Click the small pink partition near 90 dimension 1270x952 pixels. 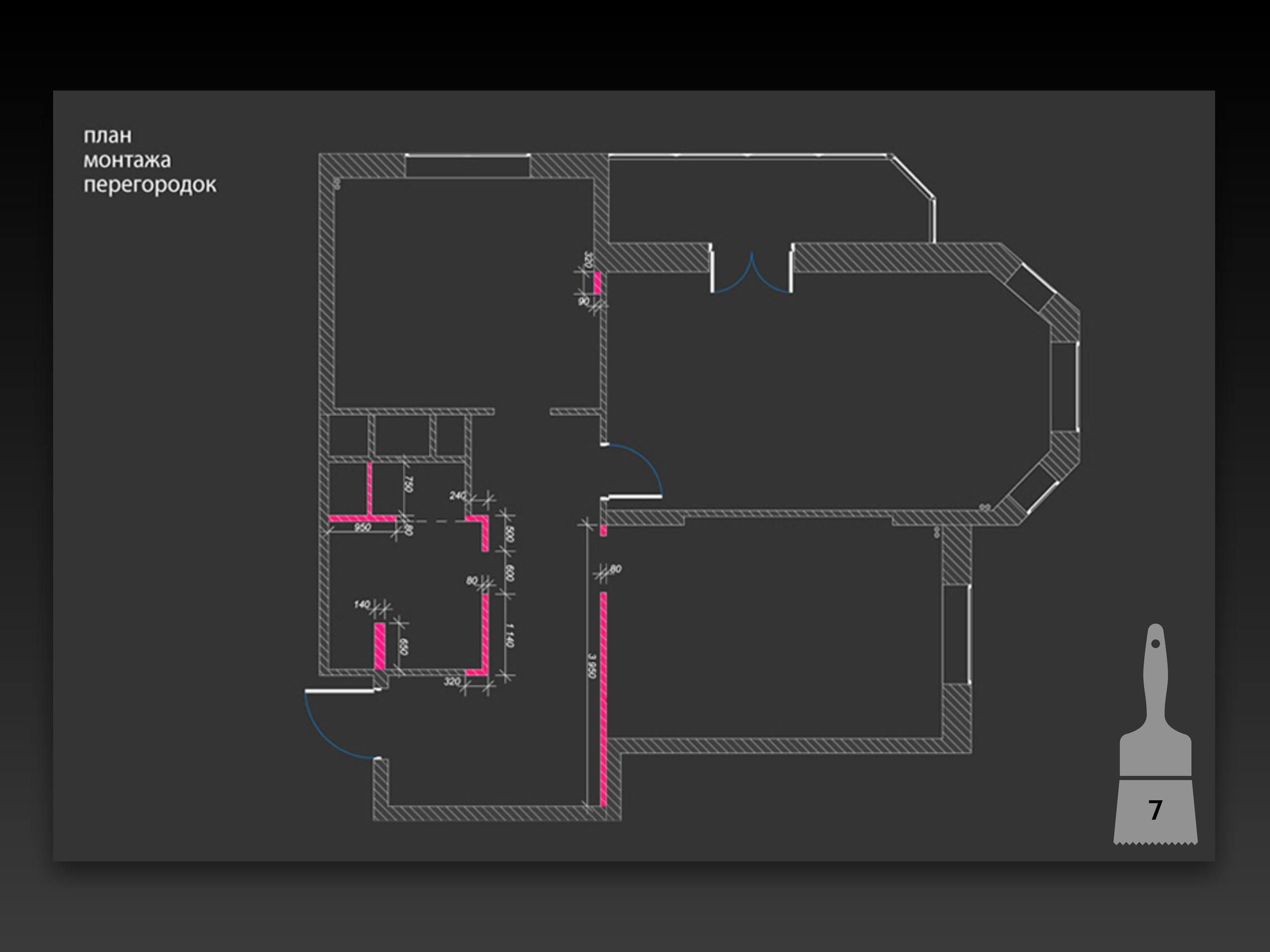click(x=597, y=283)
